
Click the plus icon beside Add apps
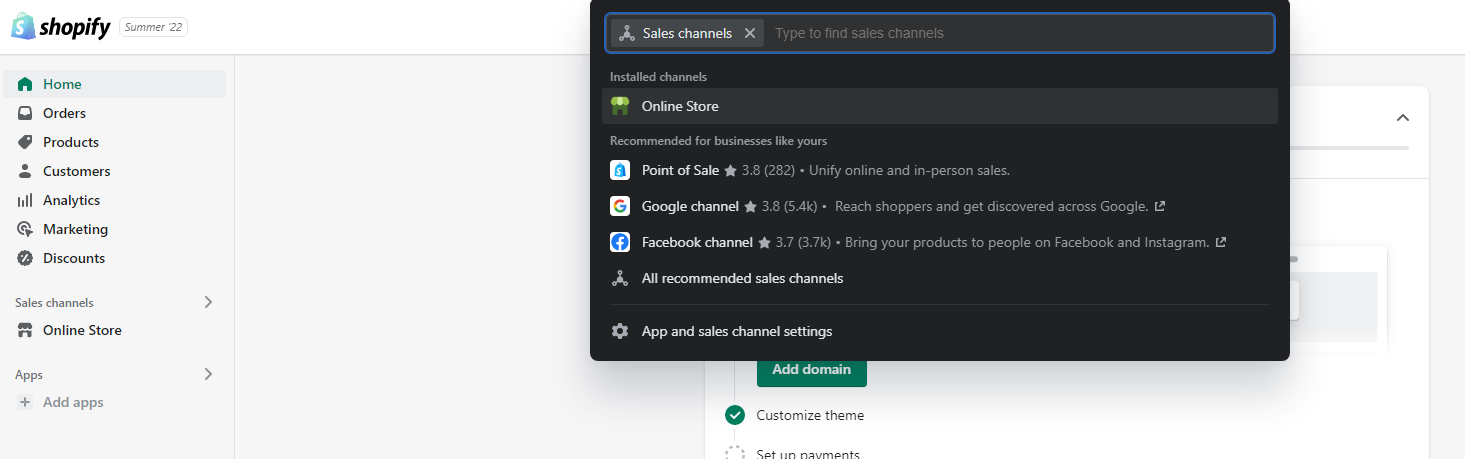[x=25, y=402]
